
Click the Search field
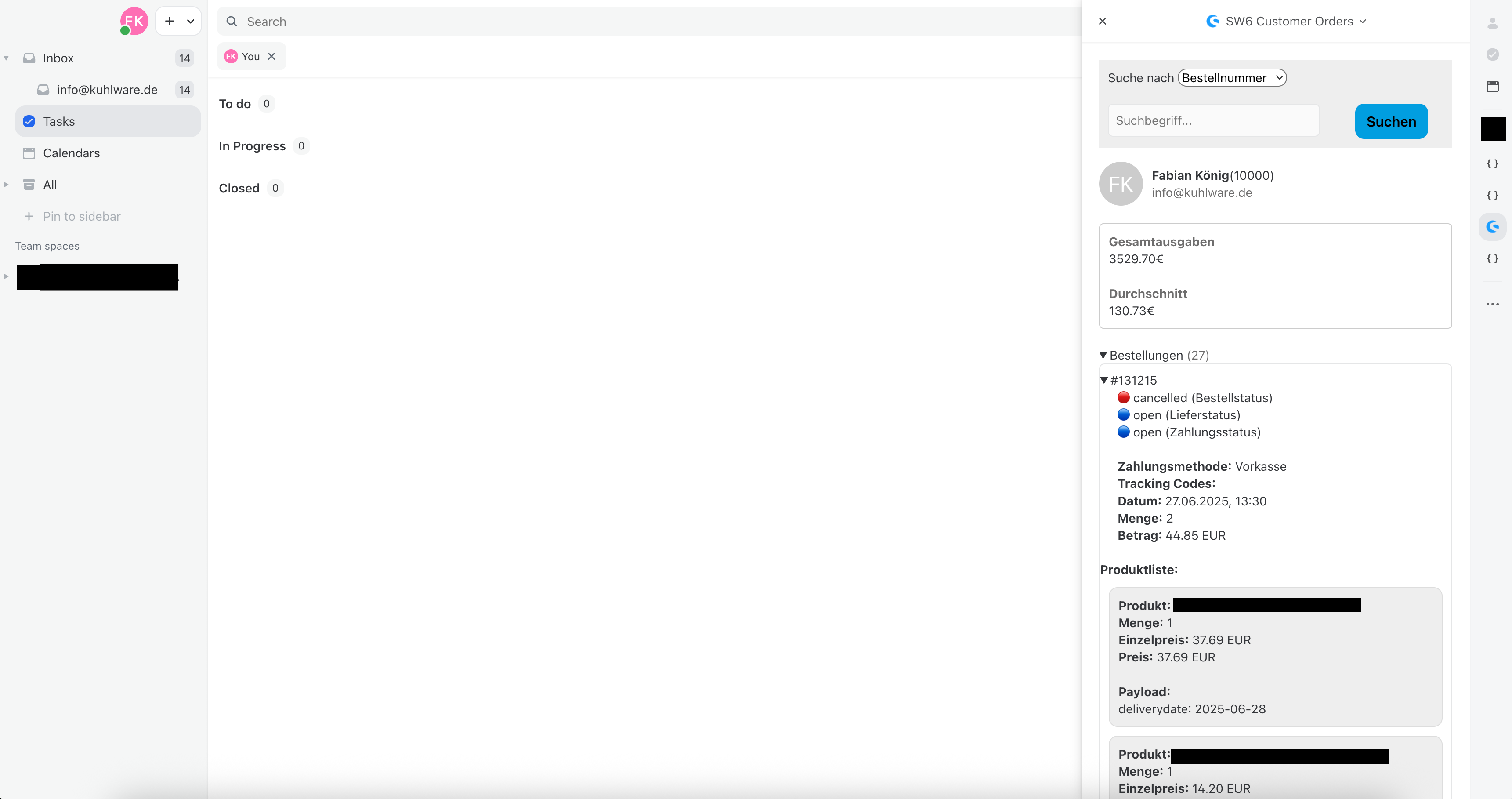(x=648, y=21)
